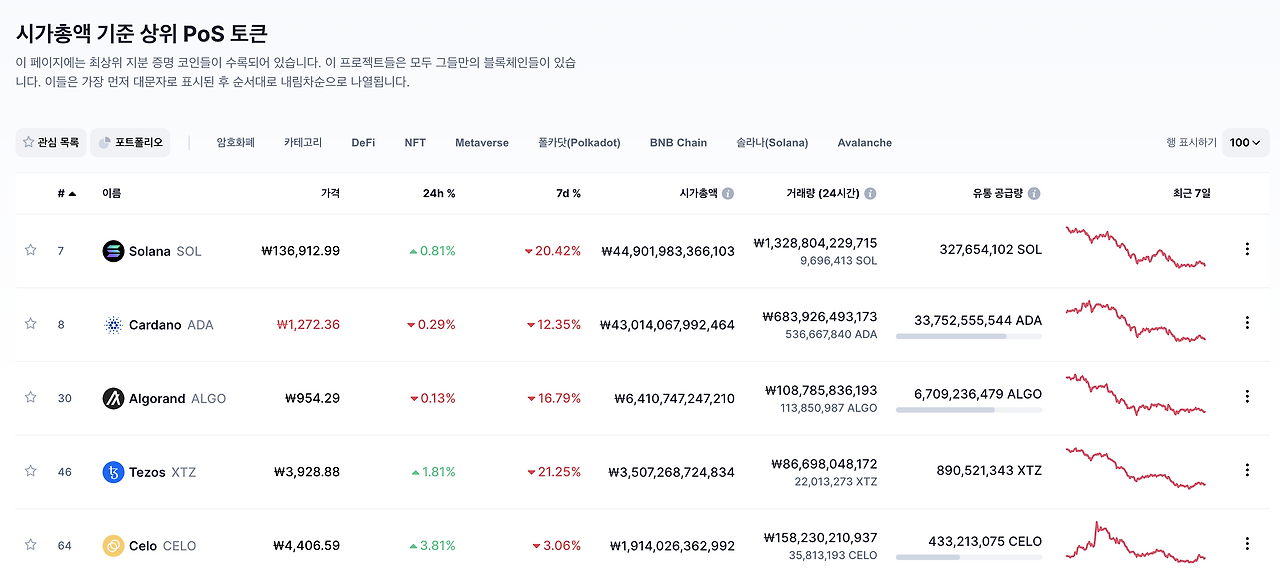Switch to the DeFi filter tab
Screen dimensions: 1280x582
pyautogui.click(x=362, y=142)
